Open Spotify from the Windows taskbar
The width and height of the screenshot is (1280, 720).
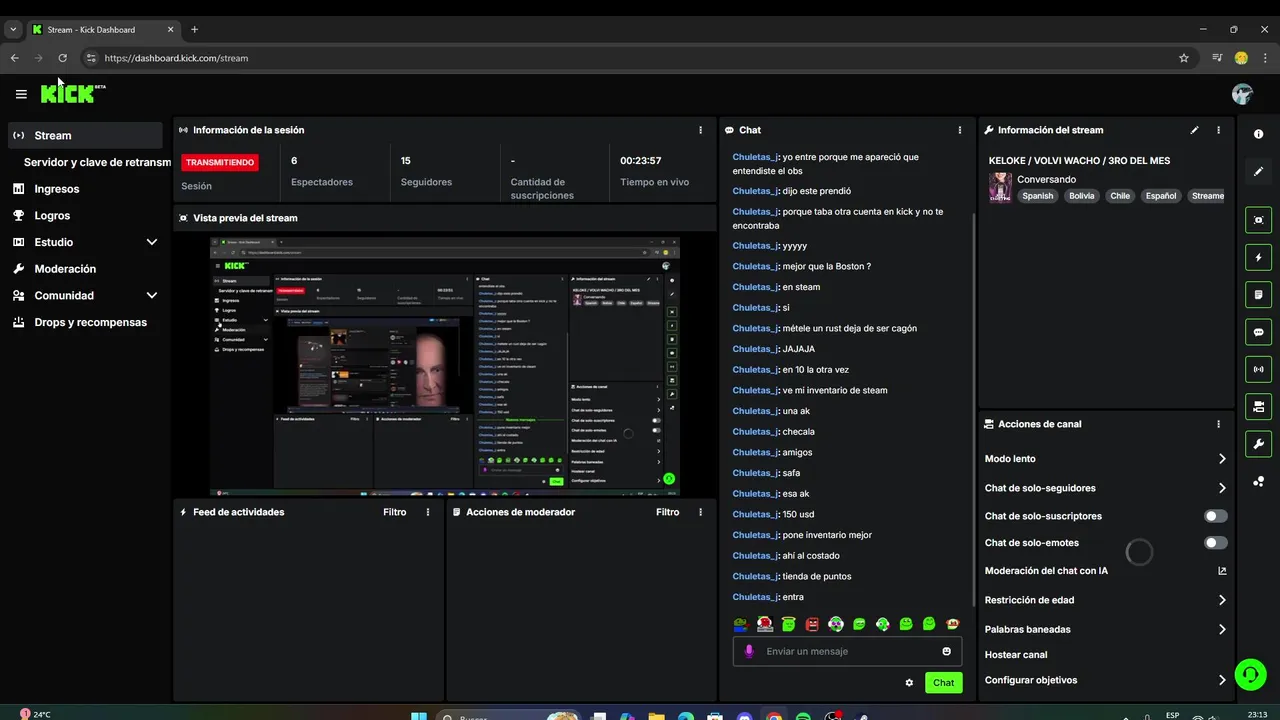pos(803,716)
